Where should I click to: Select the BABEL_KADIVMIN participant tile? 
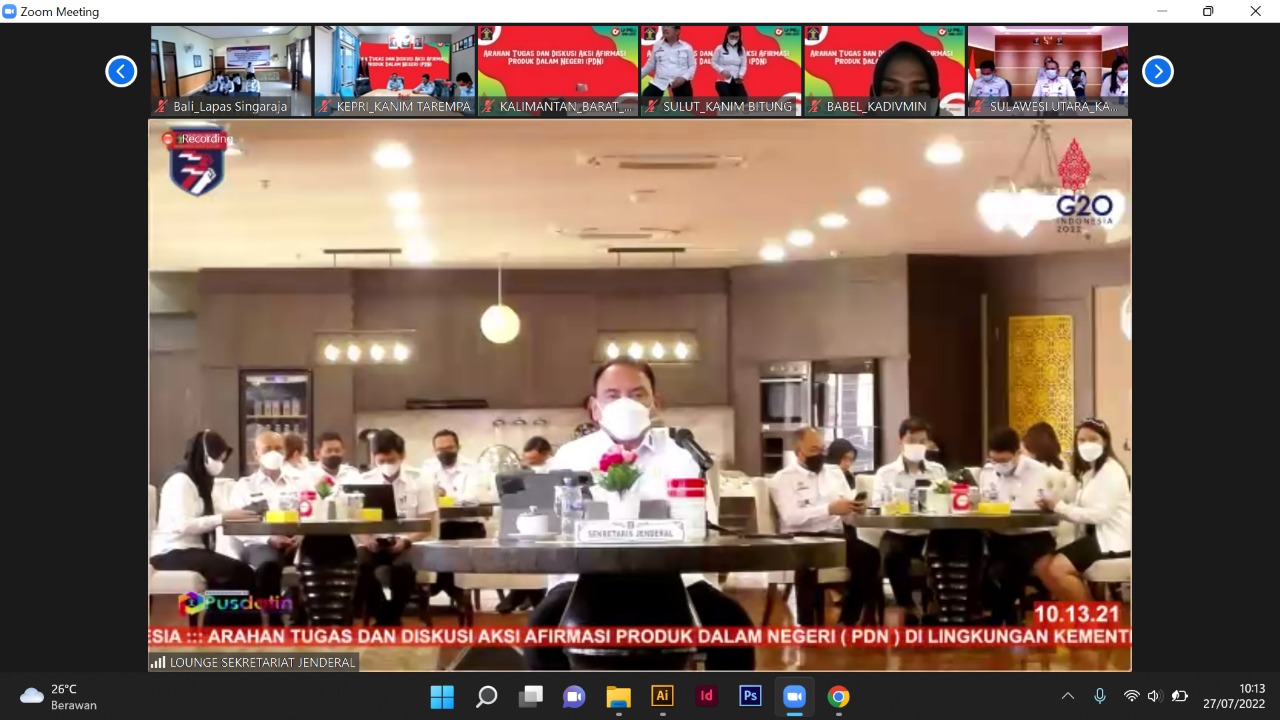(884, 70)
